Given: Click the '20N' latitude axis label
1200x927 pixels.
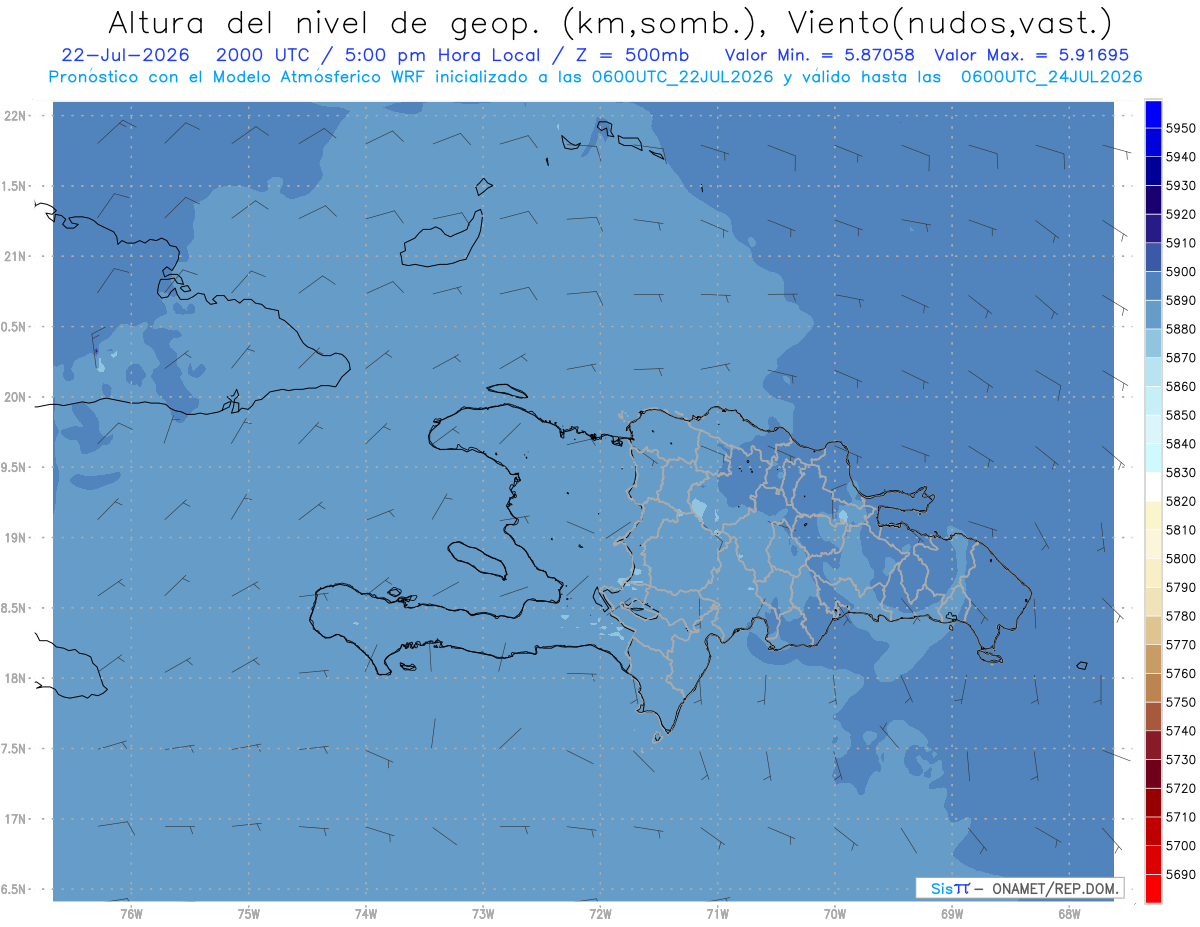Looking at the screenshot, I should coord(15,397).
